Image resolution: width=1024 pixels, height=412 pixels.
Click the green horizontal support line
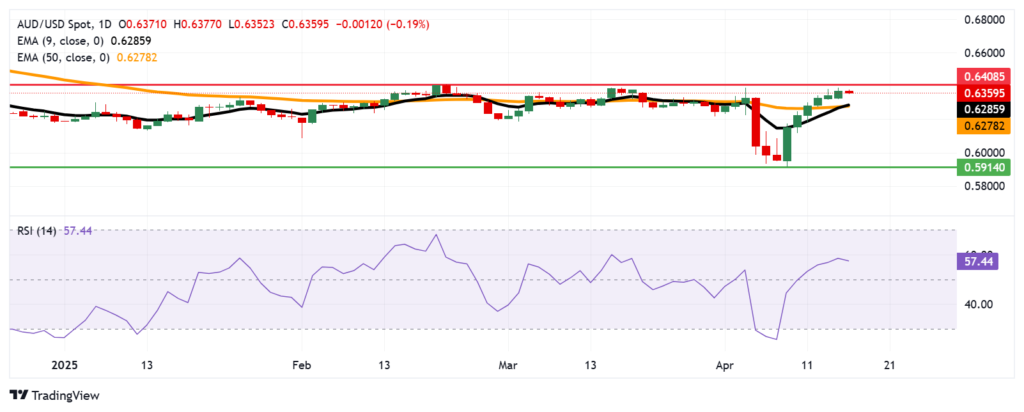pos(400,168)
